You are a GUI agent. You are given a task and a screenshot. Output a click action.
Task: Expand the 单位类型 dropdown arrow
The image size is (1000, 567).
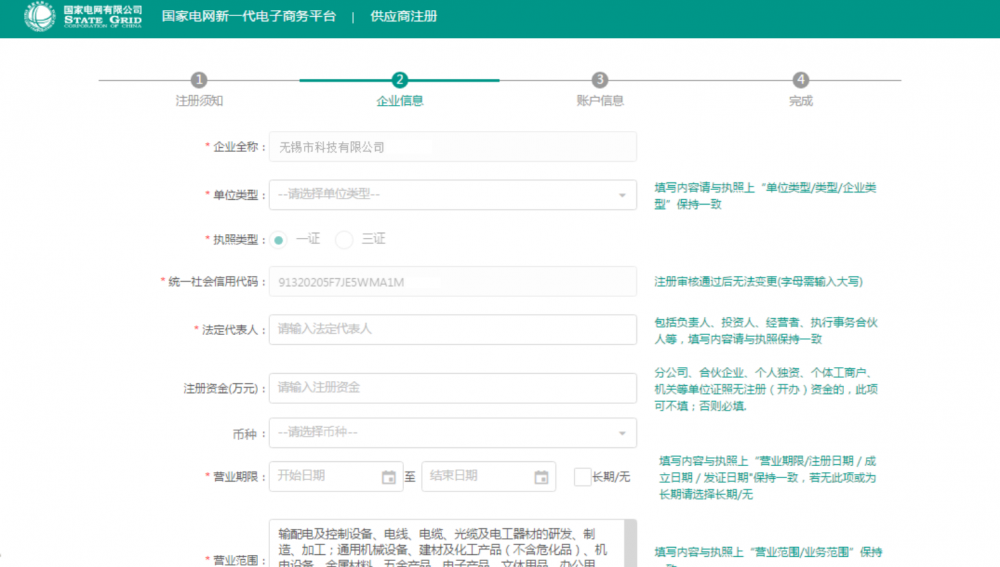(x=622, y=195)
